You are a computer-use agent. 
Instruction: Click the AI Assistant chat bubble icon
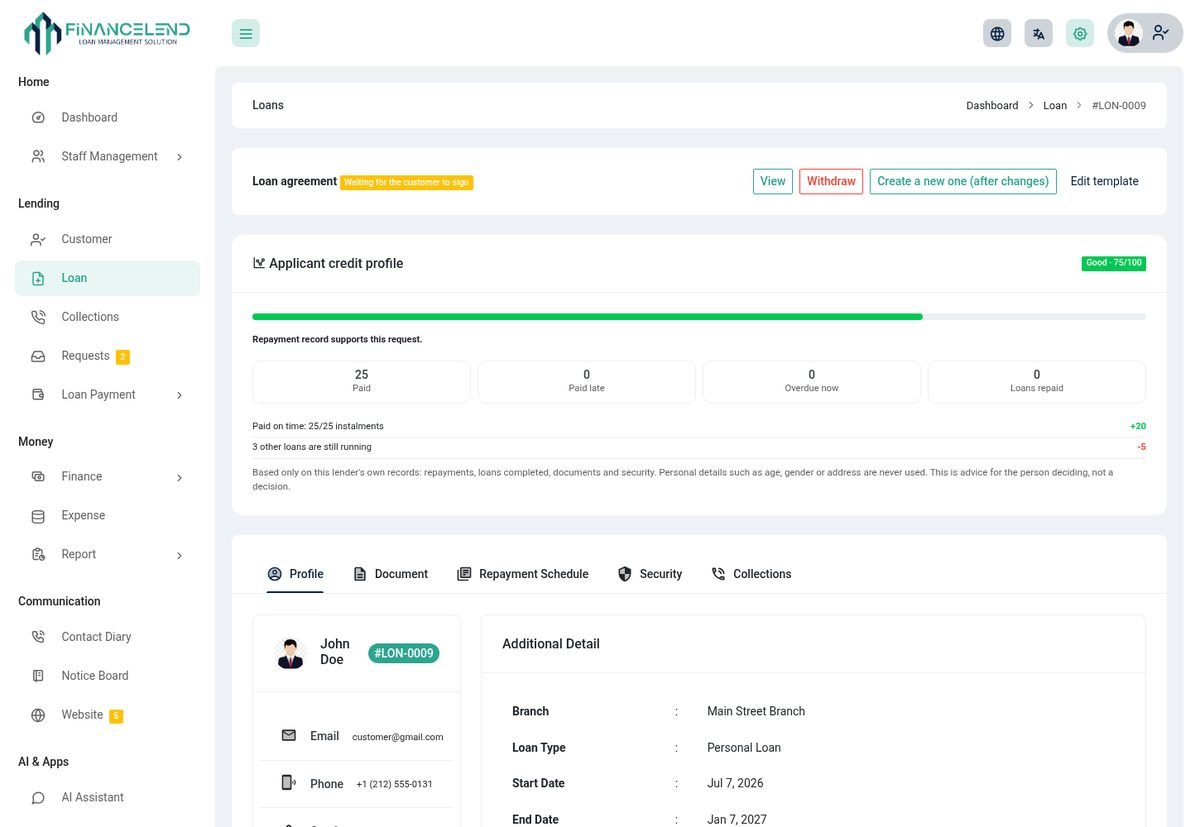(x=38, y=798)
